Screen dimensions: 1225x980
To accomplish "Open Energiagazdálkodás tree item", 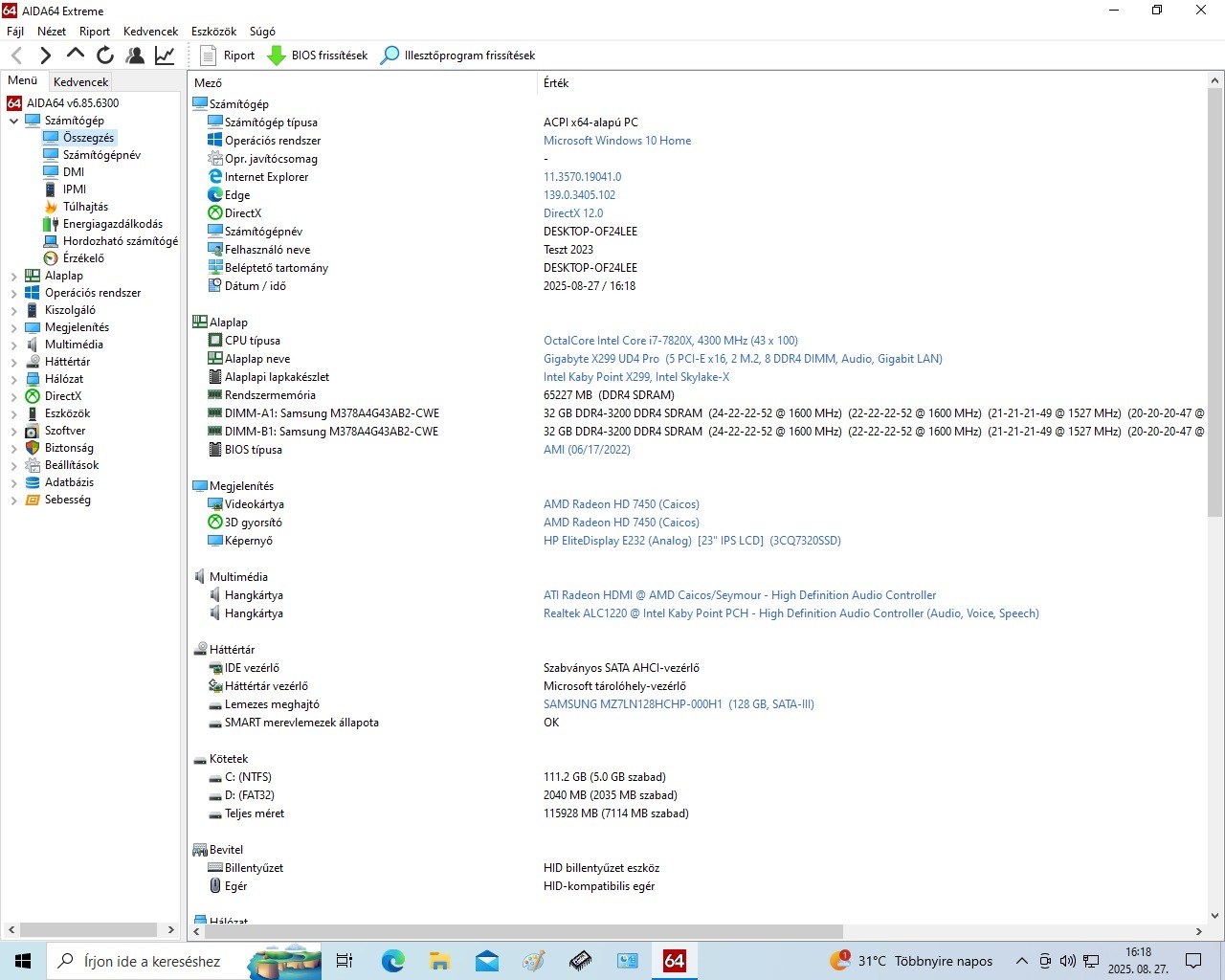I will click(x=113, y=224).
